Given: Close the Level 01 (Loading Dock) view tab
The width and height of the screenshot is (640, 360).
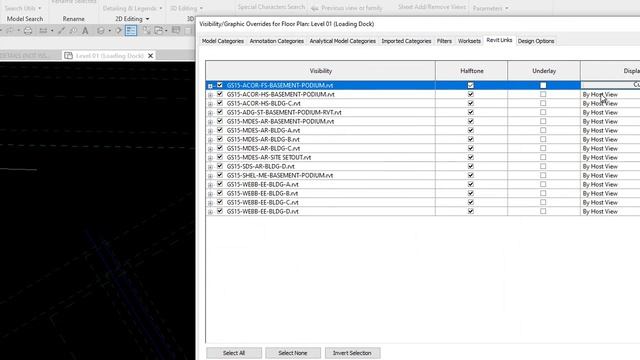Looking at the screenshot, I should click(150, 56).
